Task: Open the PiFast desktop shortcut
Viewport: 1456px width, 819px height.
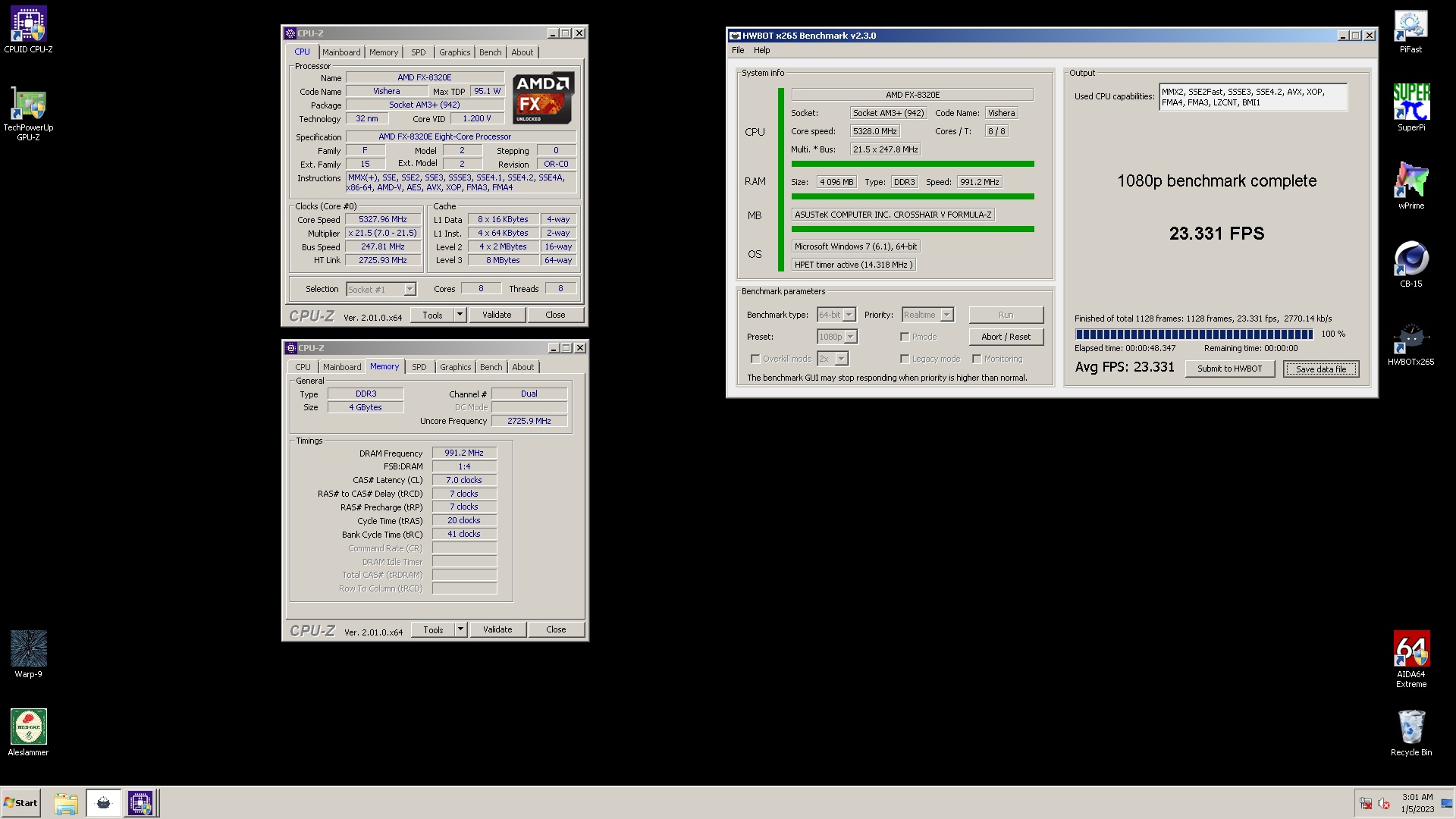Action: click(1410, 30)
